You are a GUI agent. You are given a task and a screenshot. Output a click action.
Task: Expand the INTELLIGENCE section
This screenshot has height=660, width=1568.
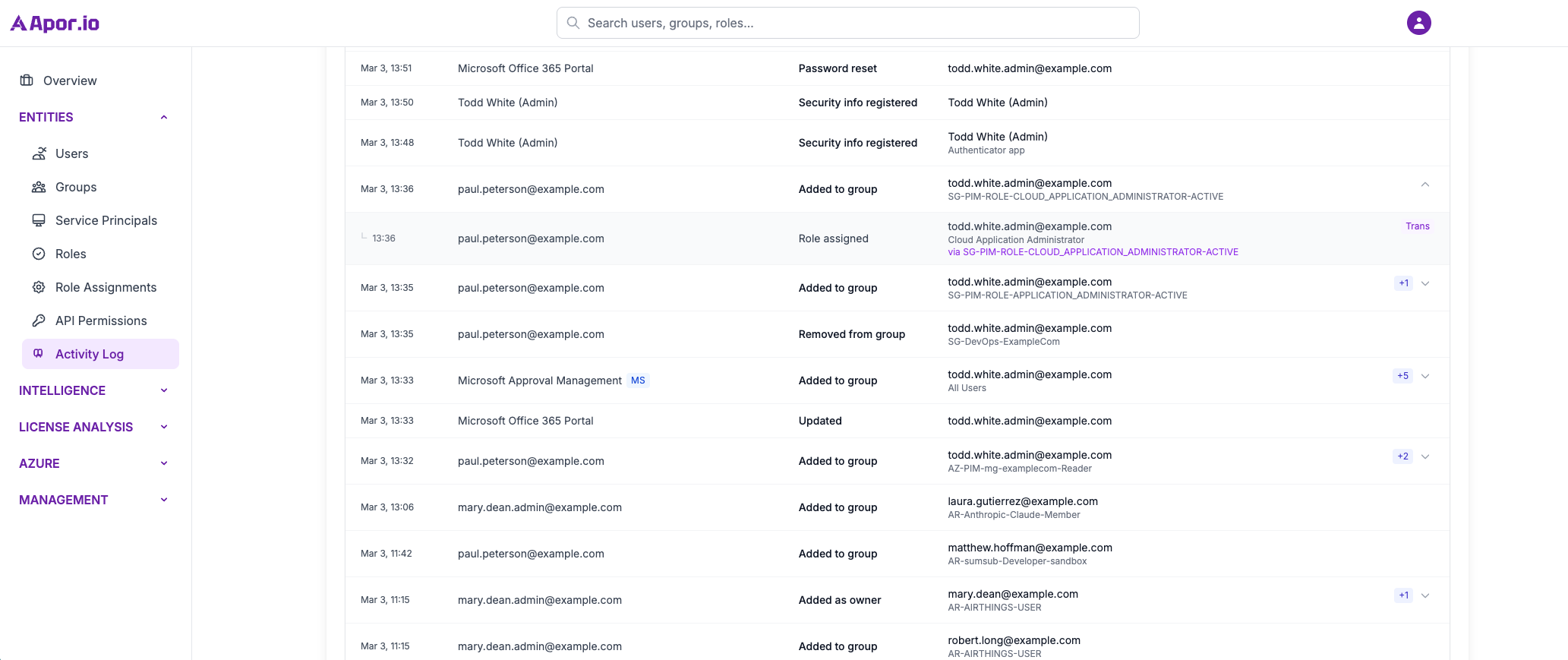click(164, 390)
